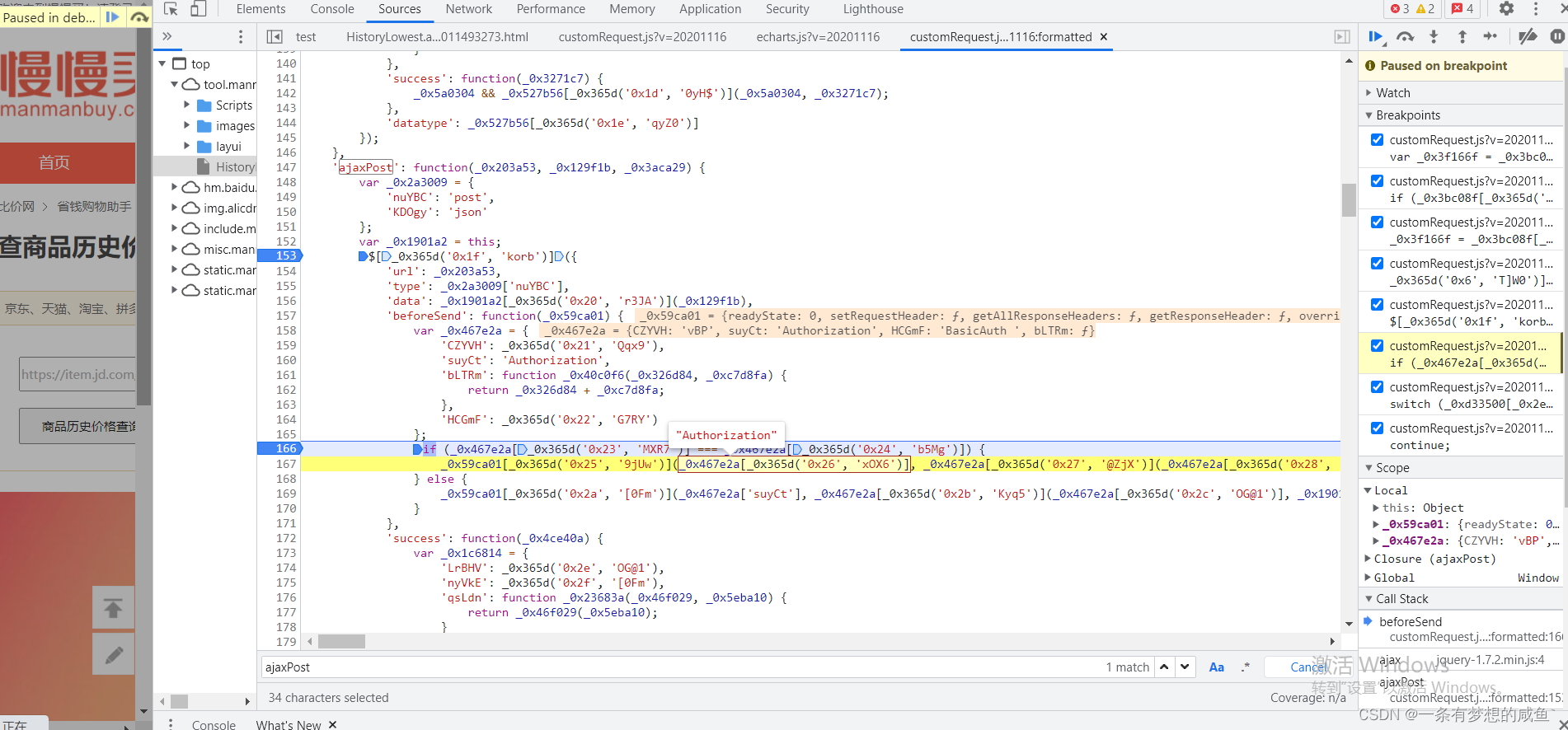This screenshot has height=730, width=1568.
Task: Show more navigator tabs chevron
Action: (x=167, y=36)
